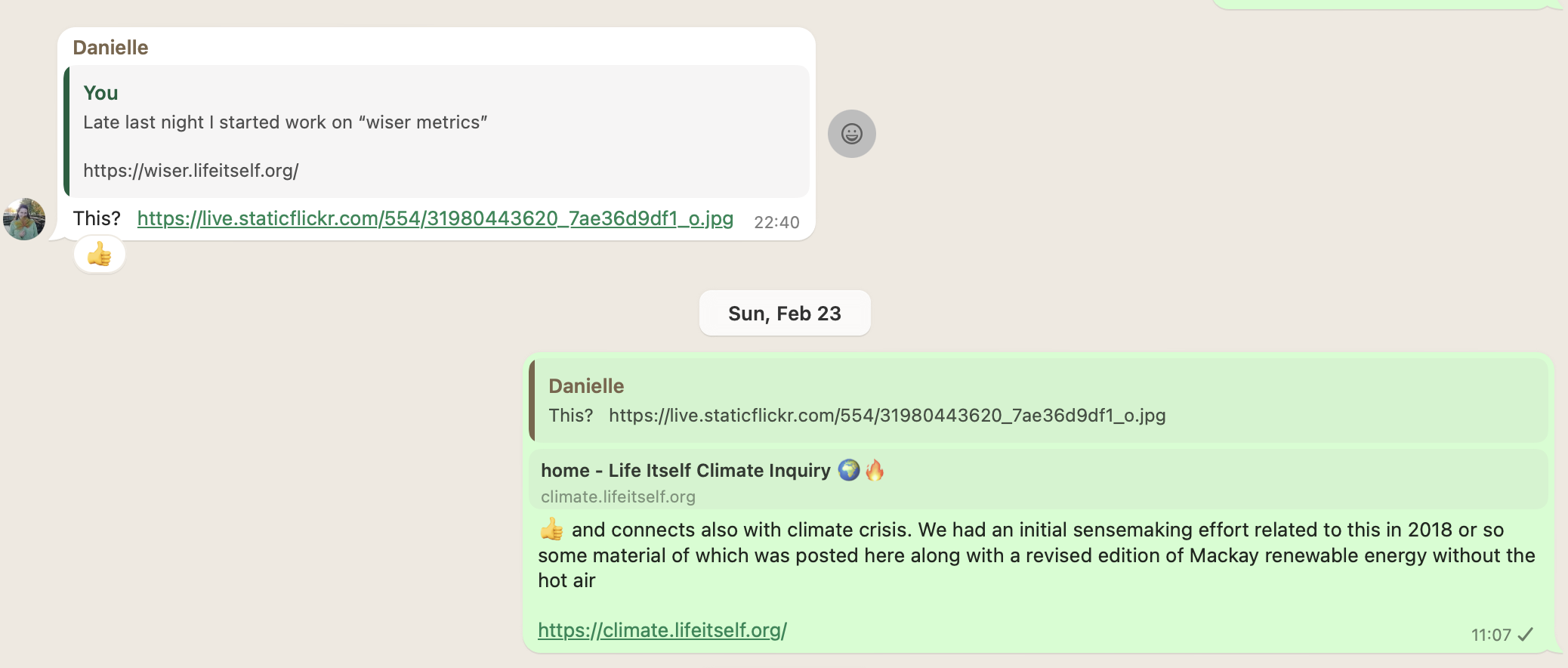This screenshot has width=1568, height=668.
Task: Open the climate.lifeitself.org link
Action: 662,630
